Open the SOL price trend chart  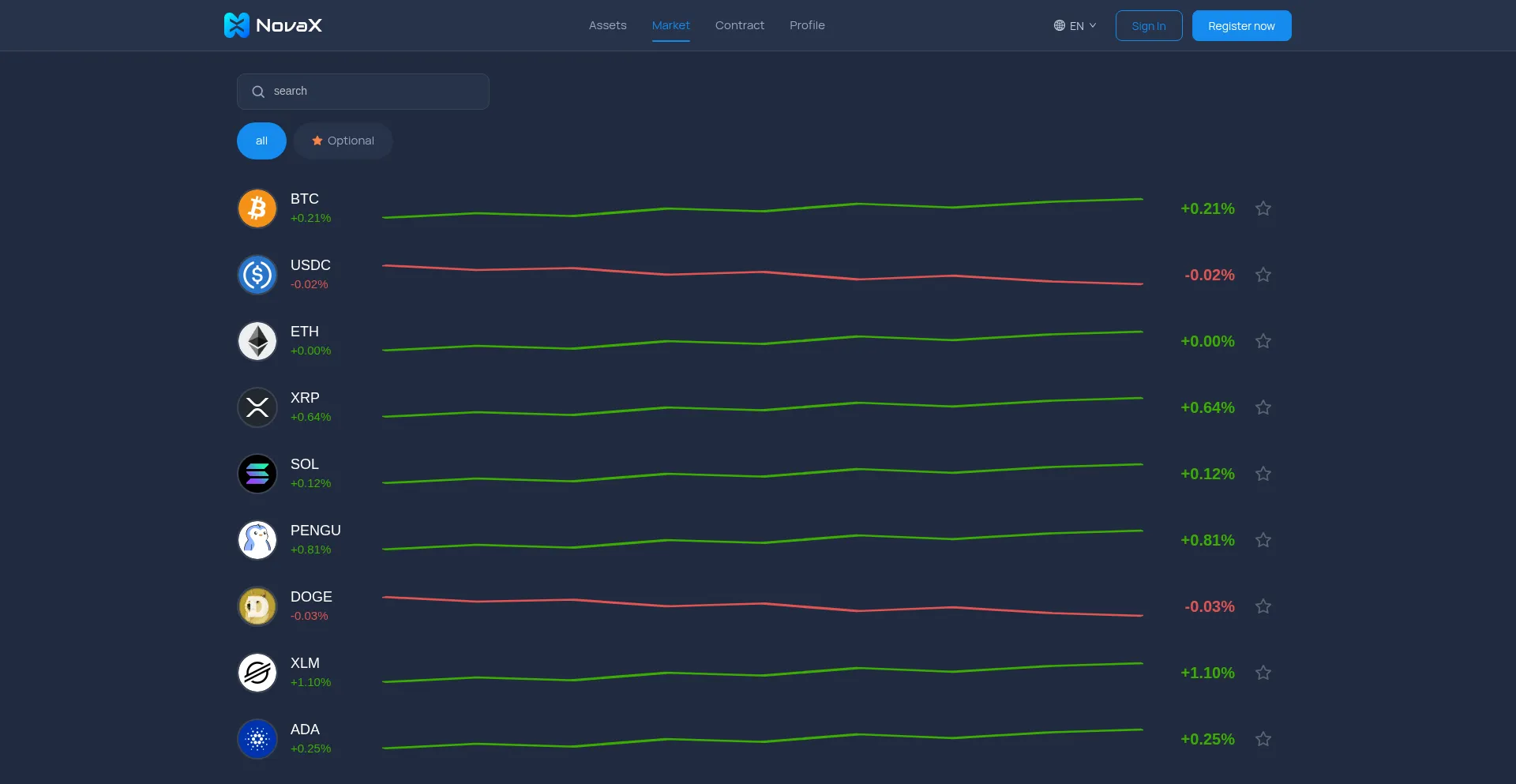(763, 474)
